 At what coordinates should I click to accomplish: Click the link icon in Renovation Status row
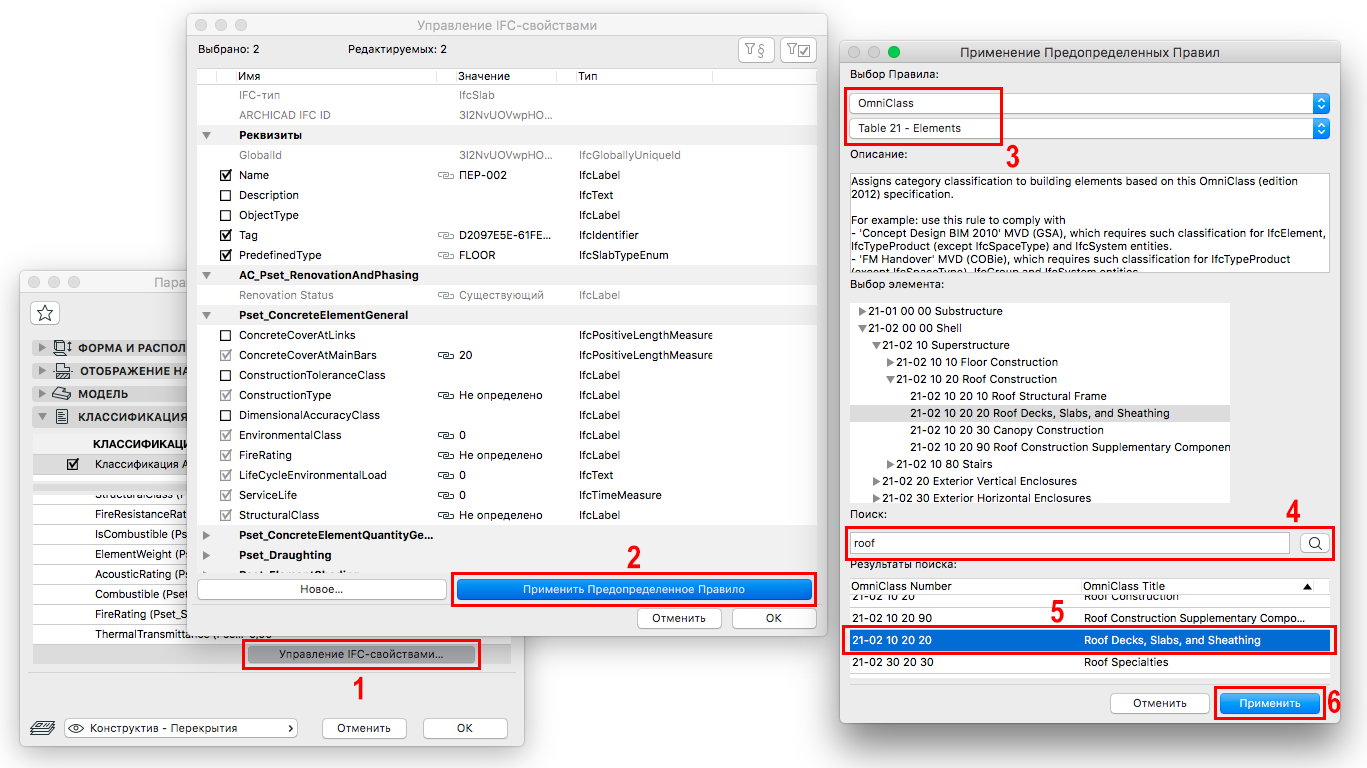point(446,295)
